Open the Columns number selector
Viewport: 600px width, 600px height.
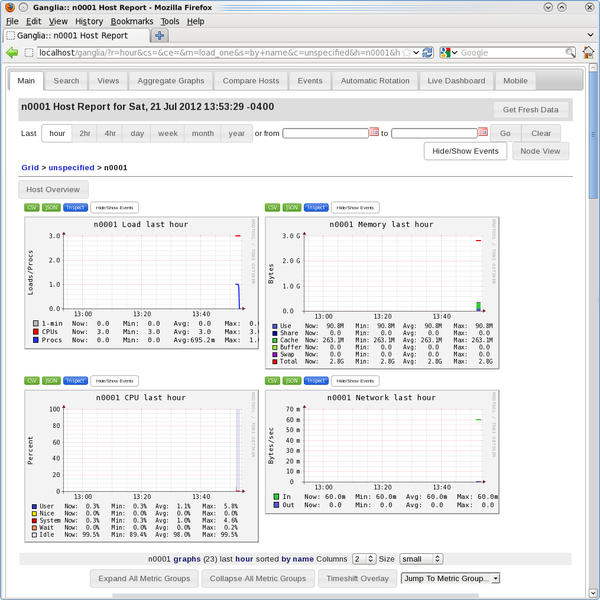364,559
